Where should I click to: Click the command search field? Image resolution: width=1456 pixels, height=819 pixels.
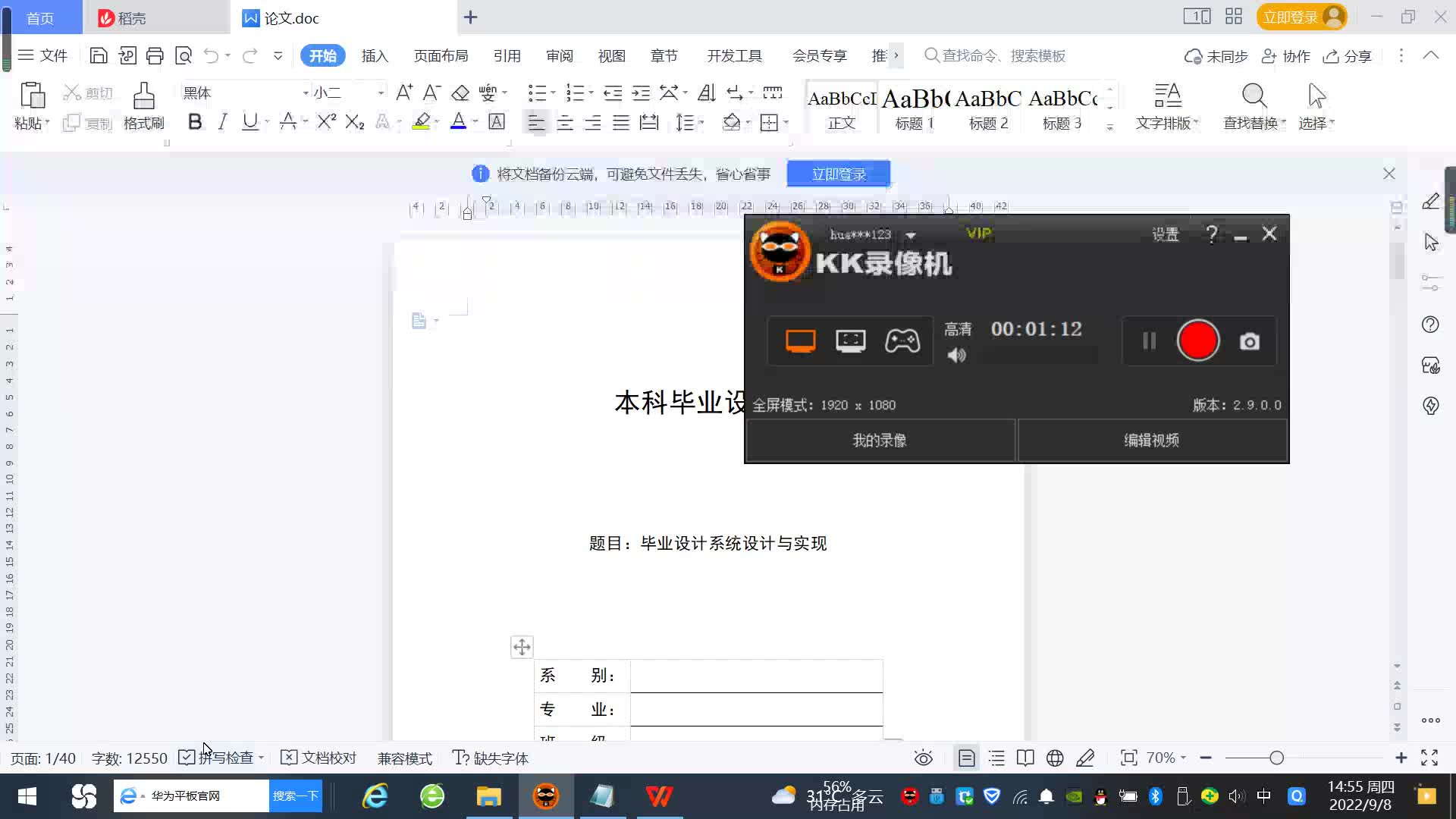[995, 55]
